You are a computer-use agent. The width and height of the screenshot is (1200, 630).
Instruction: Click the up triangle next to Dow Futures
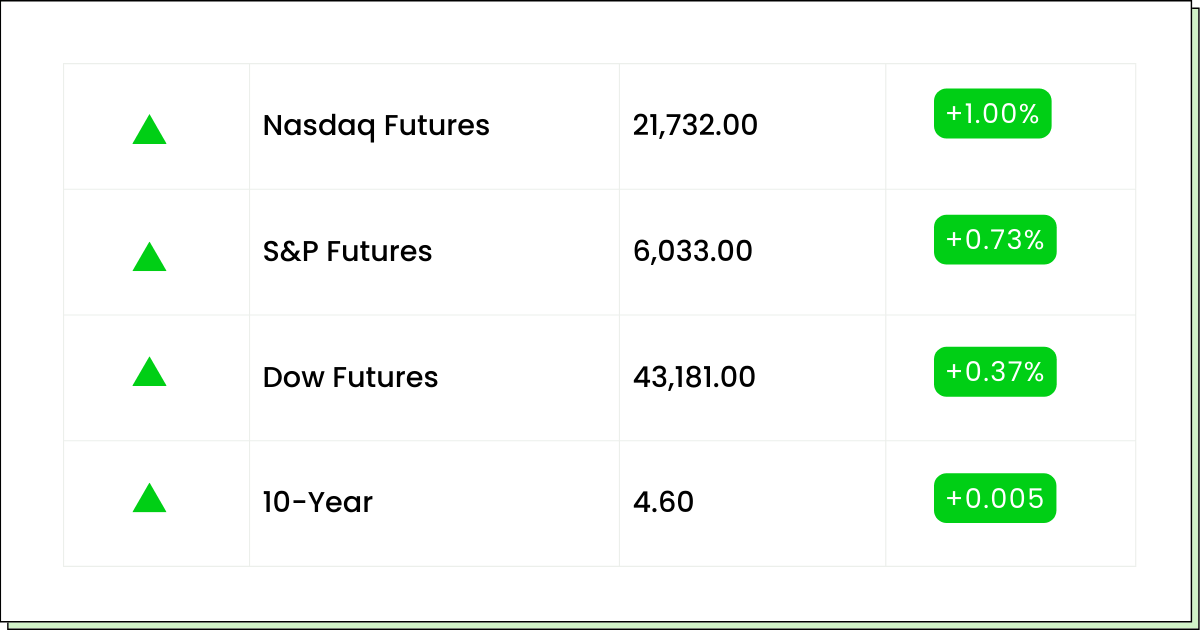149,371
